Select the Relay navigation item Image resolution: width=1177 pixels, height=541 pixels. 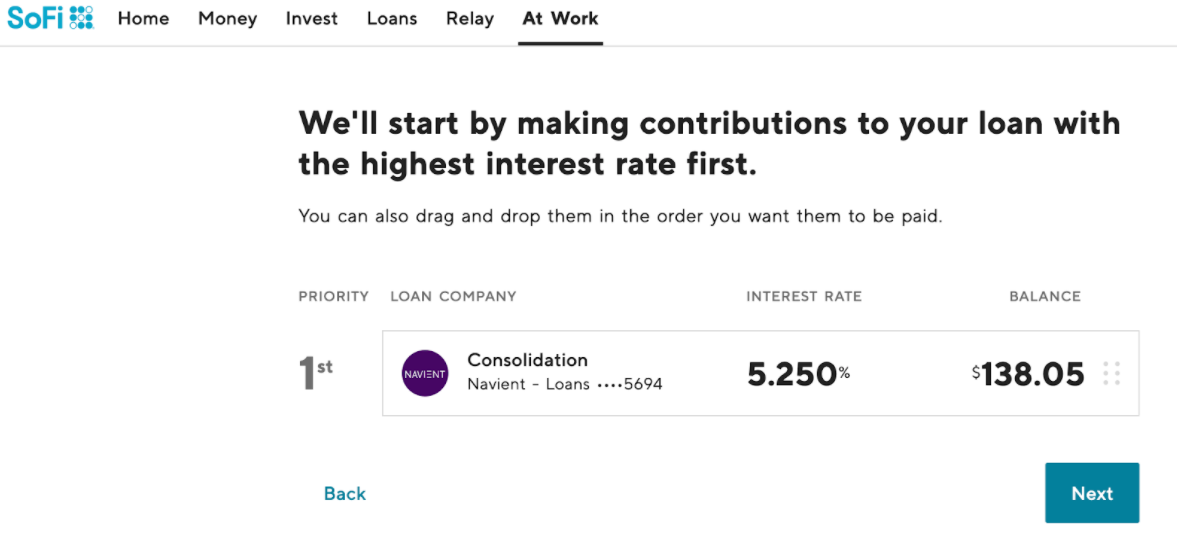(470, 19)
